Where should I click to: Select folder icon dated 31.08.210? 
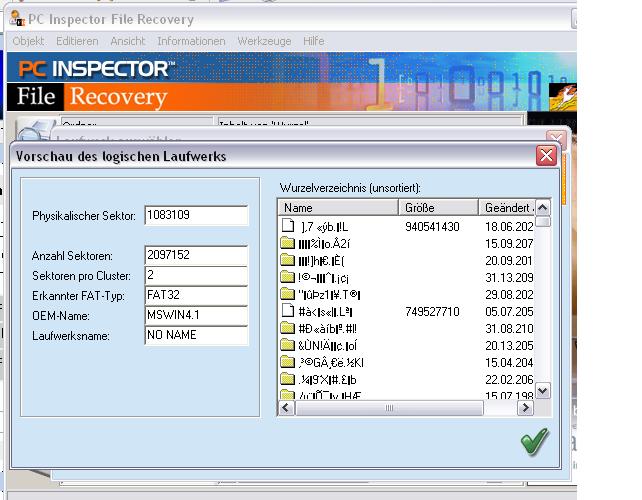288,328
